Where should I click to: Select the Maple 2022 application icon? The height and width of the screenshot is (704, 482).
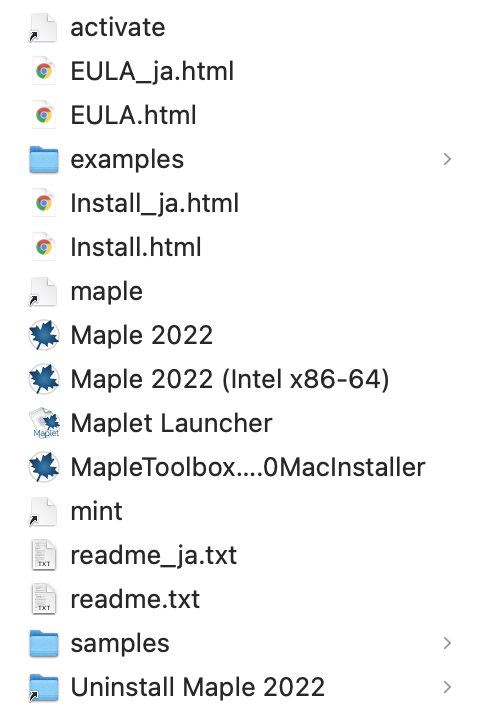(44, 335)
